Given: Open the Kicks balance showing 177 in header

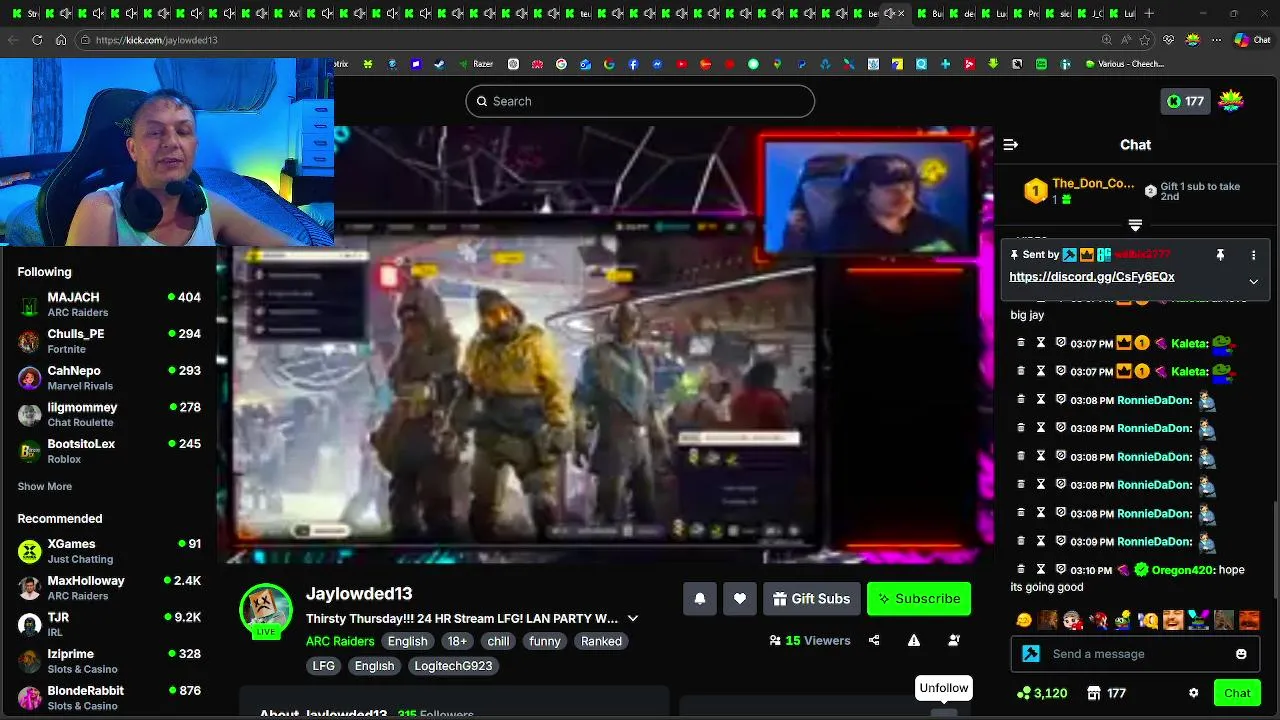Looking at the screenshot, I should [x=1184, y=101].
